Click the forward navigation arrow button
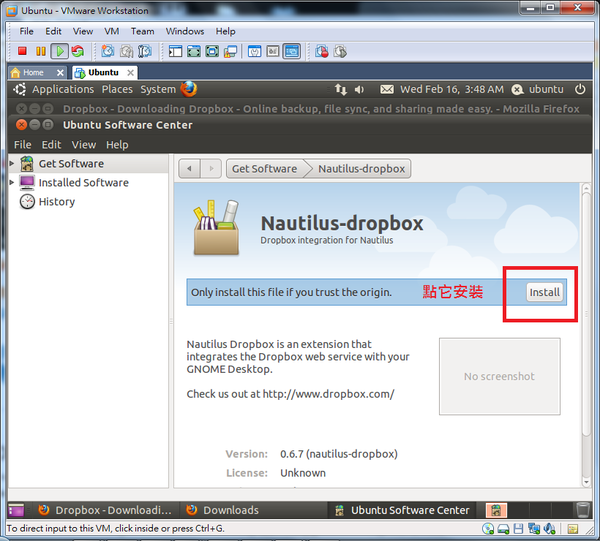The width and height of the screenshot is (600, 541). point(211,168)
